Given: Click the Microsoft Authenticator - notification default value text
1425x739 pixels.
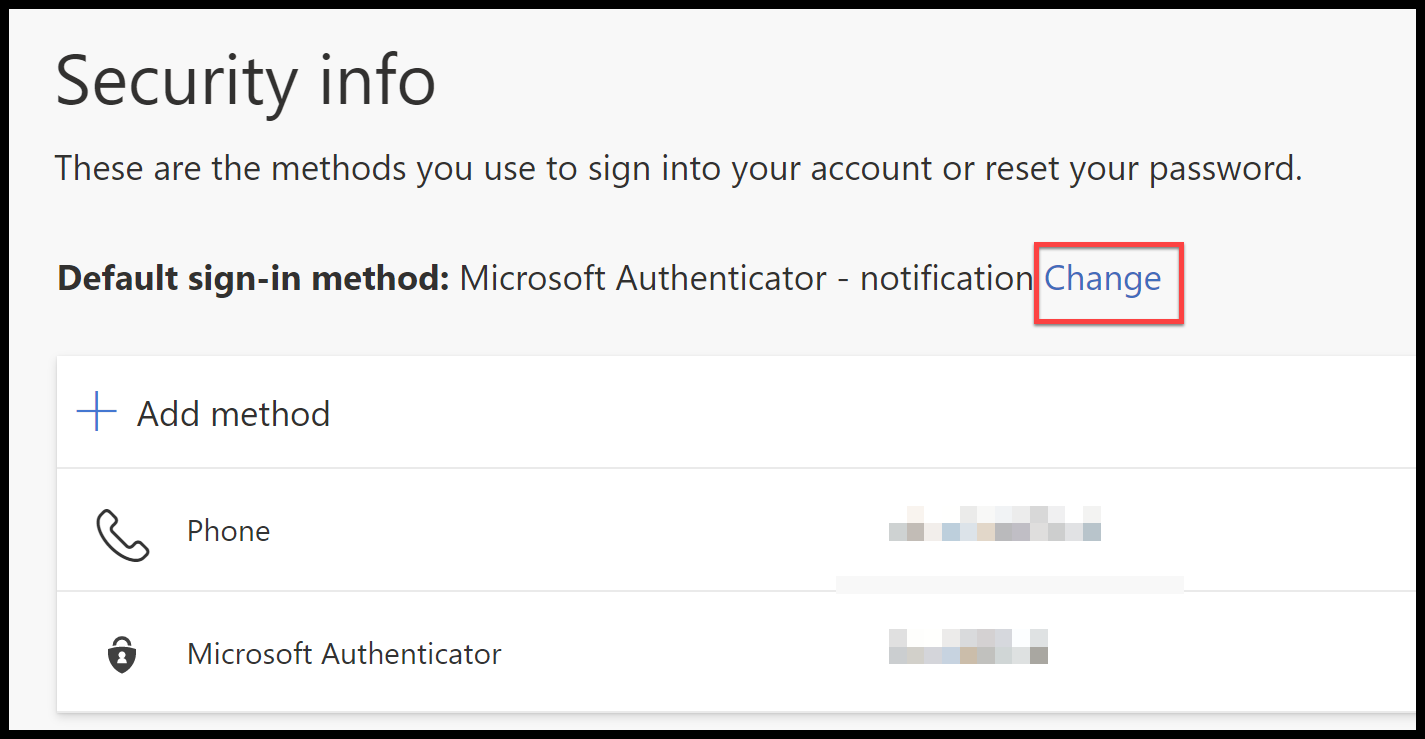Looking at the screenshot, I should [x=746, y=278].
